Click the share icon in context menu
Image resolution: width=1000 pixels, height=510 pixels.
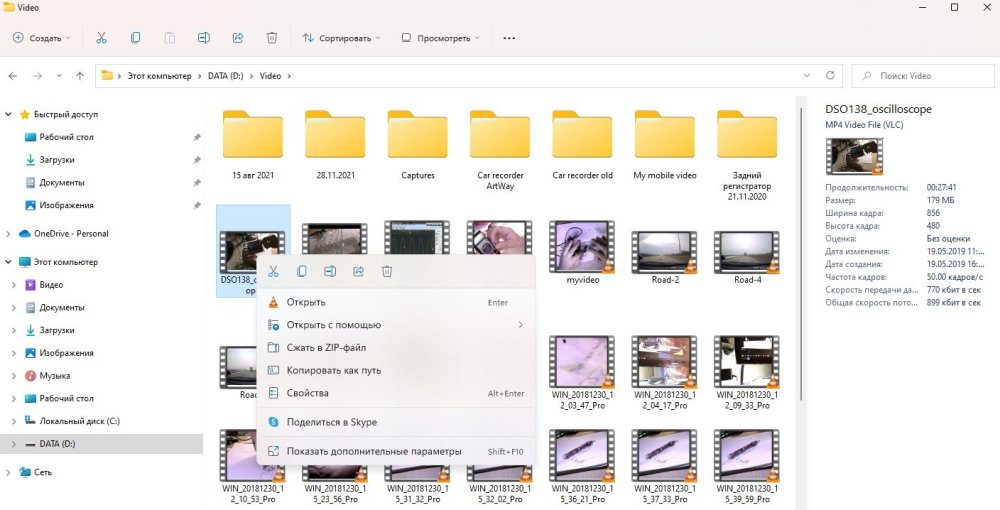point(358,271)
